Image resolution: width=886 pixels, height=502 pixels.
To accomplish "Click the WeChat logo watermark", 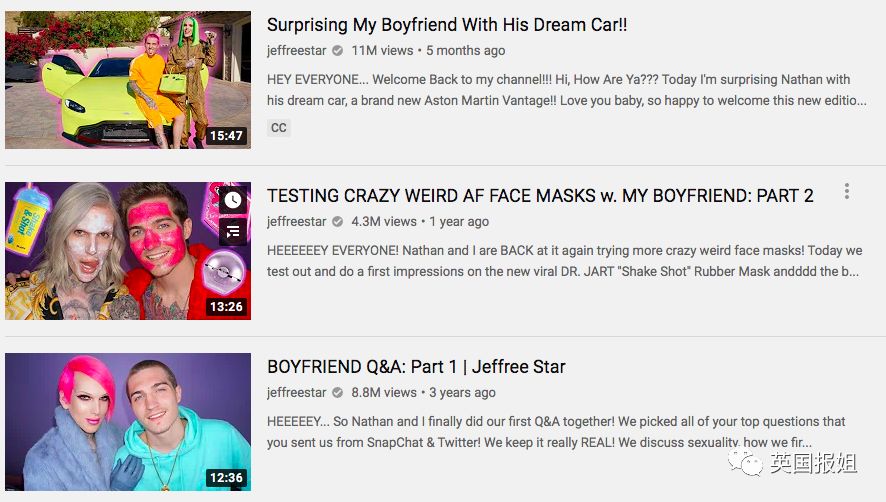I will coord(745,462).
